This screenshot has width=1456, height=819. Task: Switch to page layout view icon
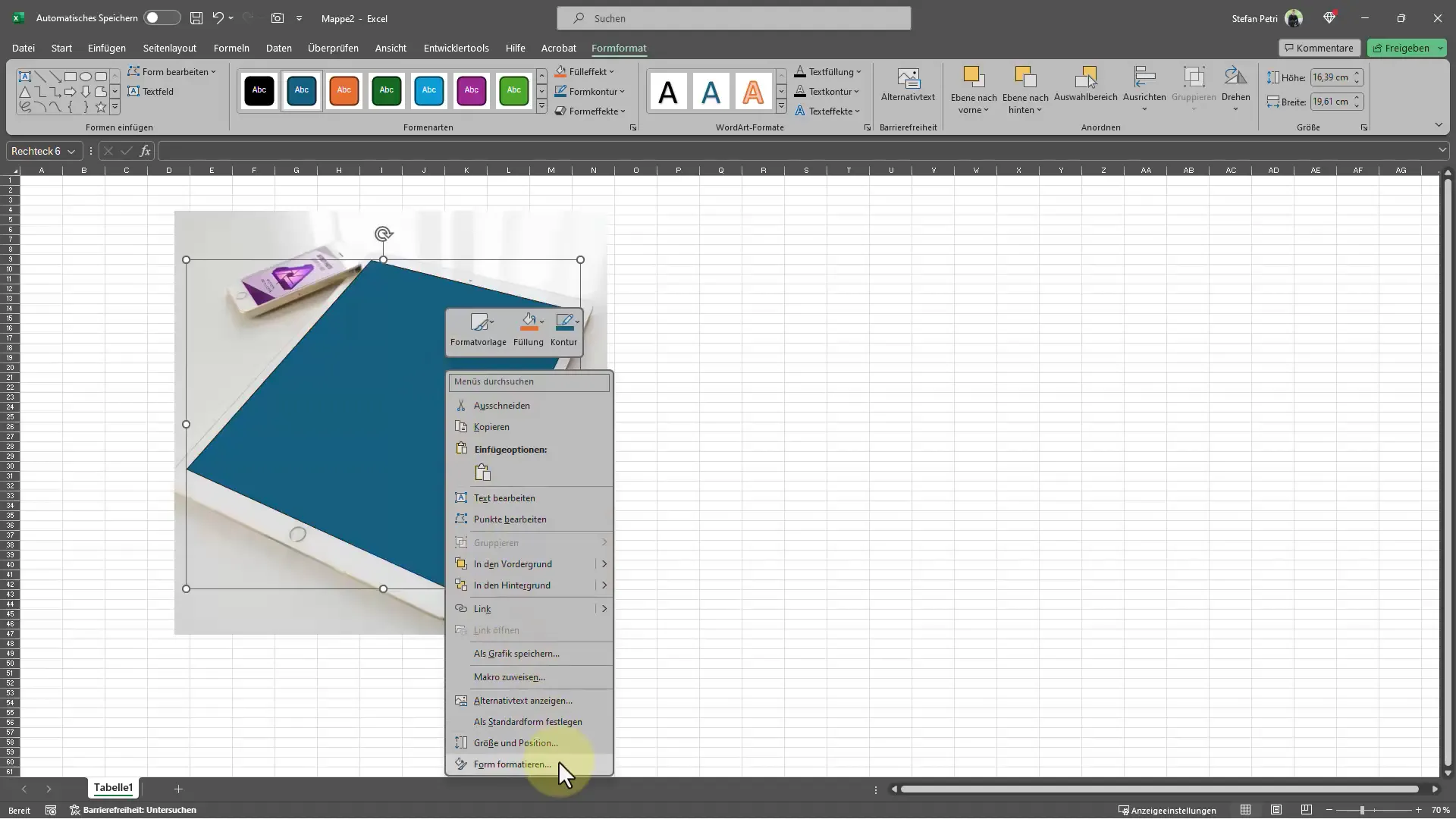pos(1276,810)
